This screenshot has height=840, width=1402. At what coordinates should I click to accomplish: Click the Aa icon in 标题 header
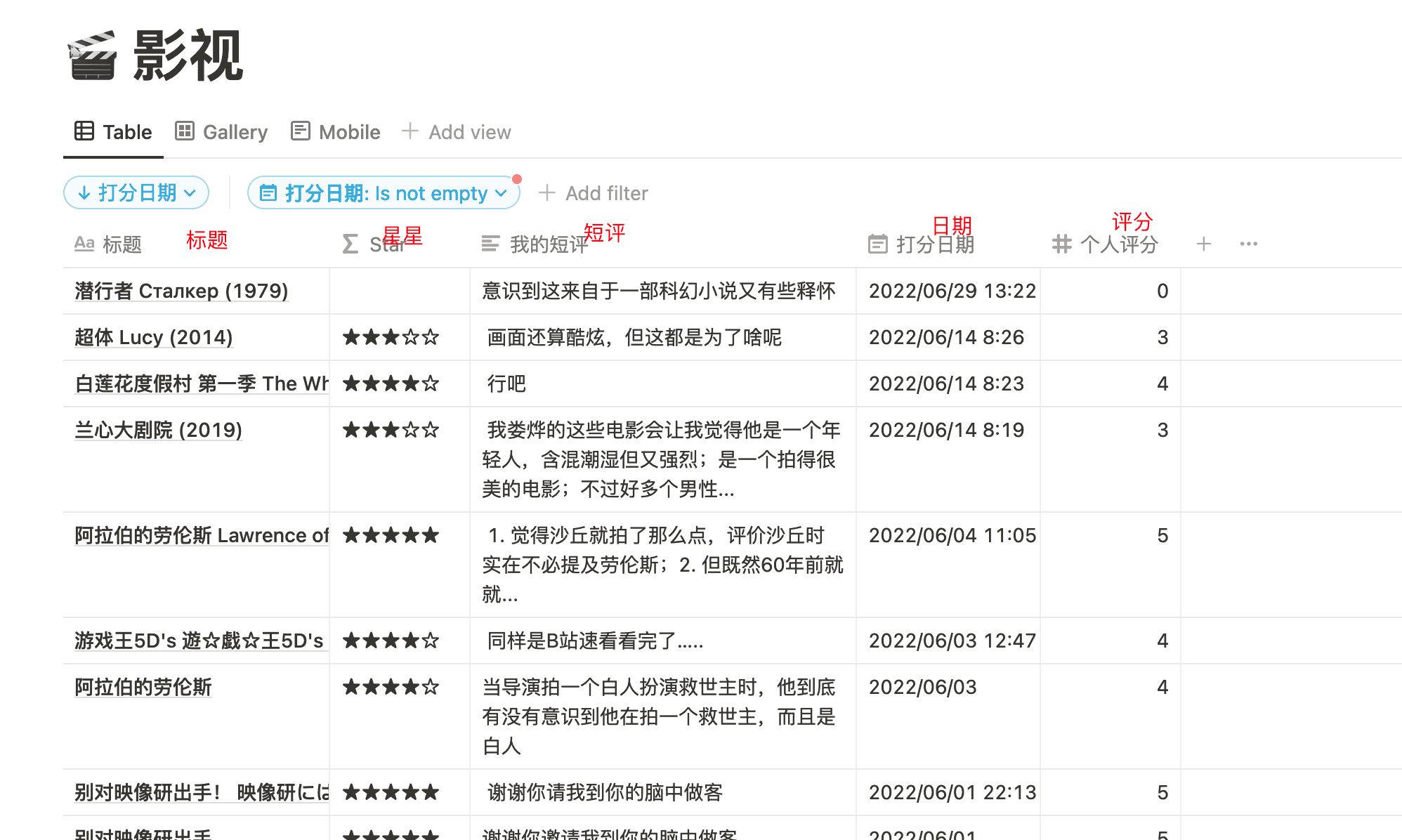pyautogui.click(x=84, y=244)
